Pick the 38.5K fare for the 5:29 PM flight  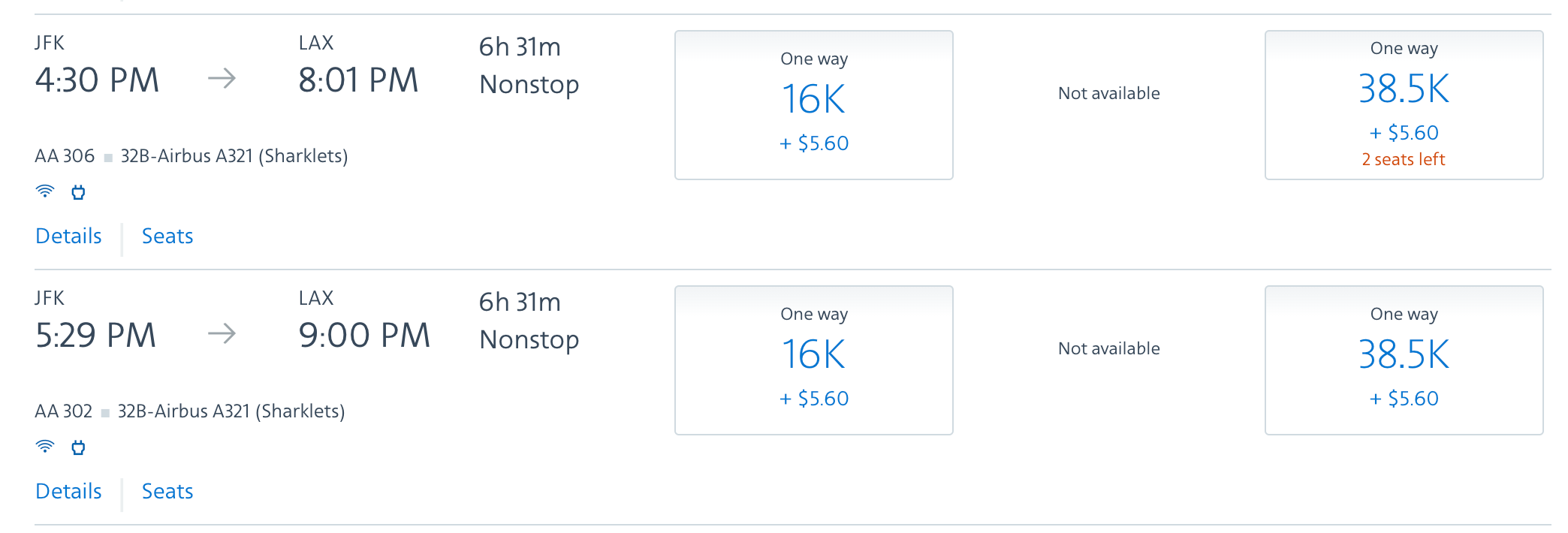pos(1404,360)
